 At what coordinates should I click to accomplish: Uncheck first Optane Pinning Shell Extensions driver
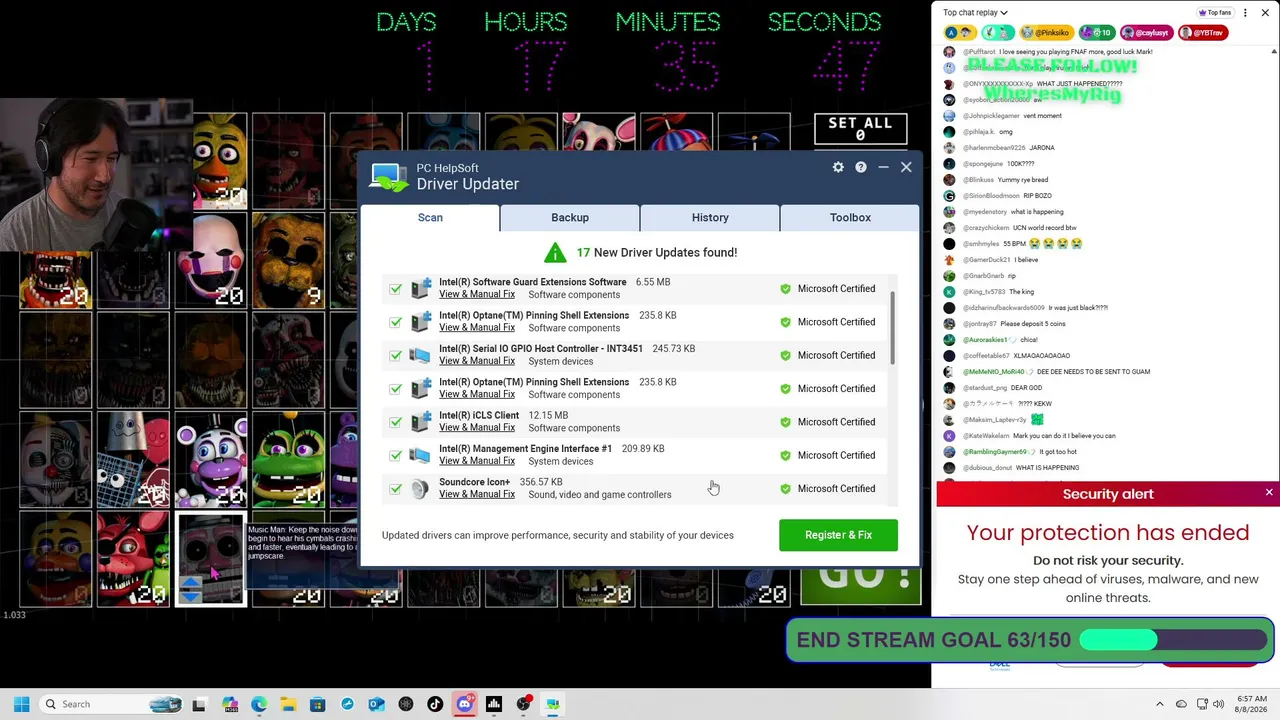396,322
